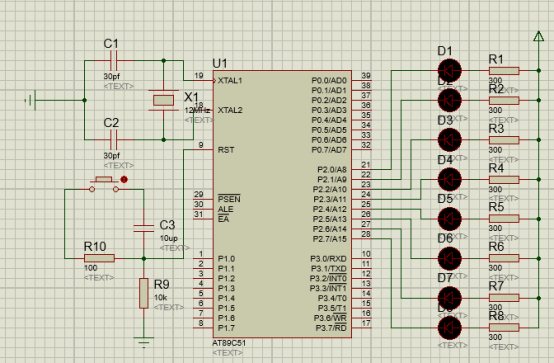
Task: Click the XTAL2 pin label
Action: 230,110
